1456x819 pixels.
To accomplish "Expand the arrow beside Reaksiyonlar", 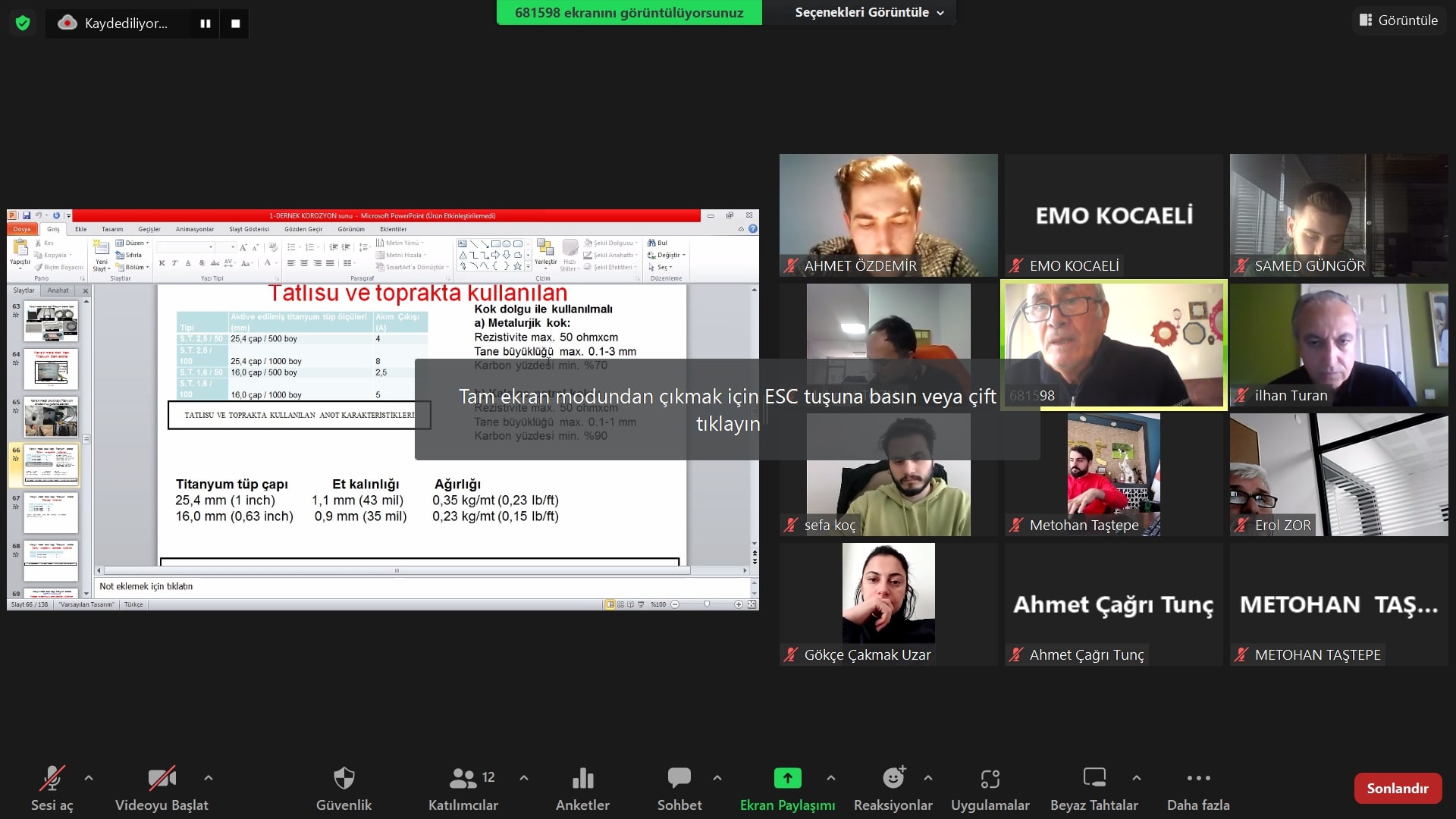I will pyautogui.click(x=928, y=778).
